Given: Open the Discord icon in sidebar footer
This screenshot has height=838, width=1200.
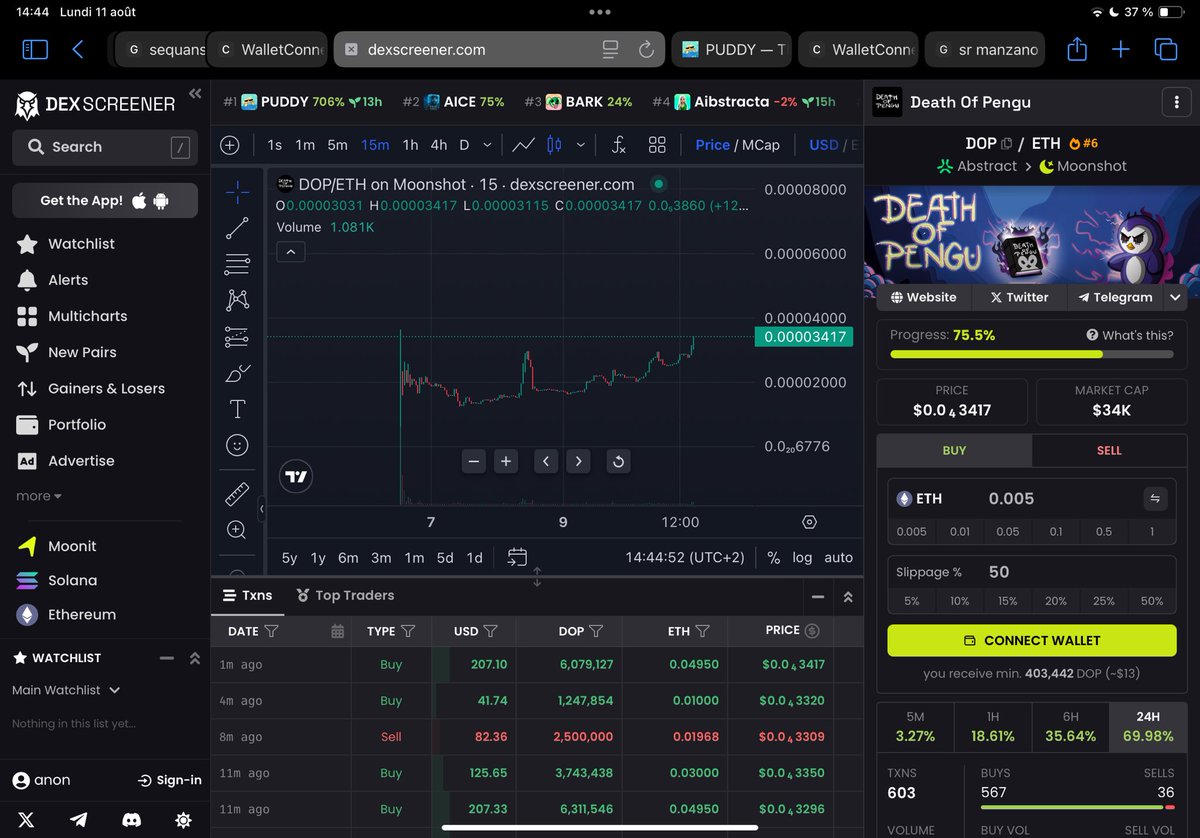Looking at the screenshot, I should tap(131, 819).
